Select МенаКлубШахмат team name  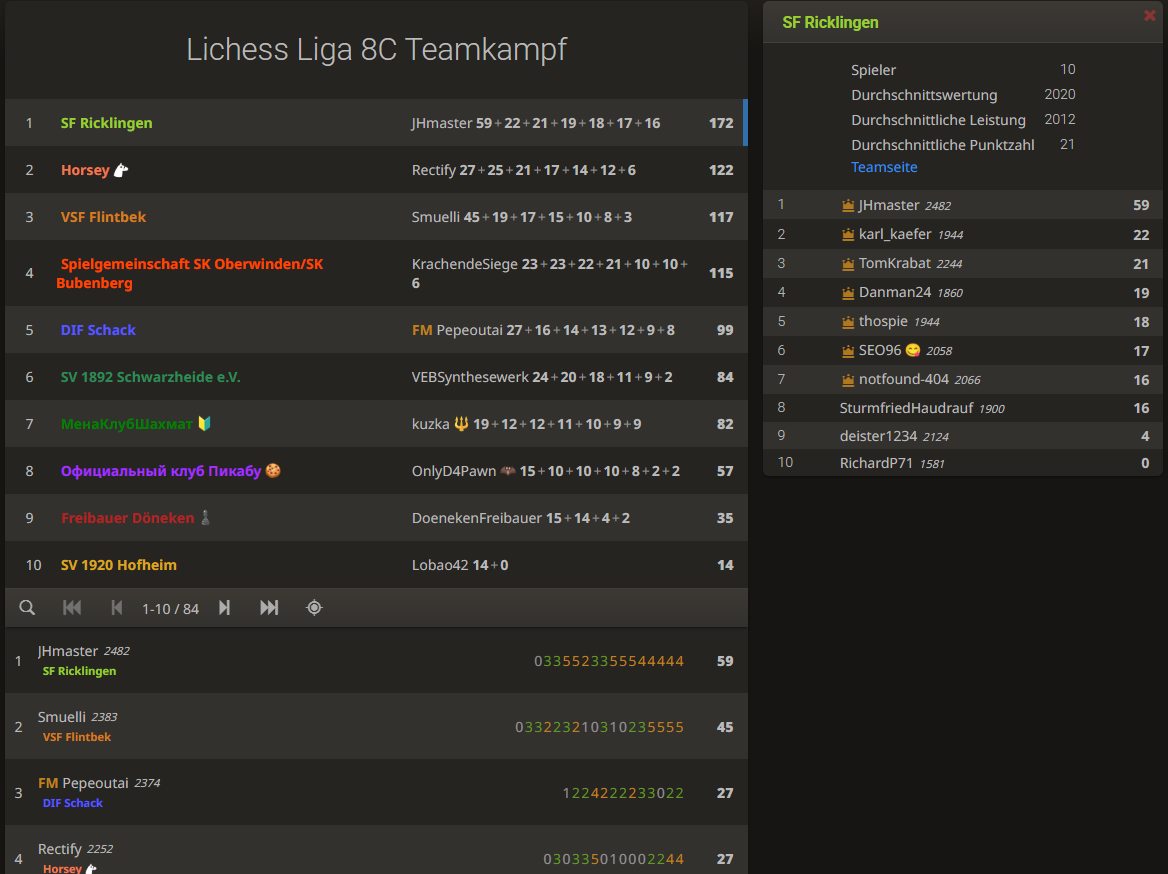point(127,424)
